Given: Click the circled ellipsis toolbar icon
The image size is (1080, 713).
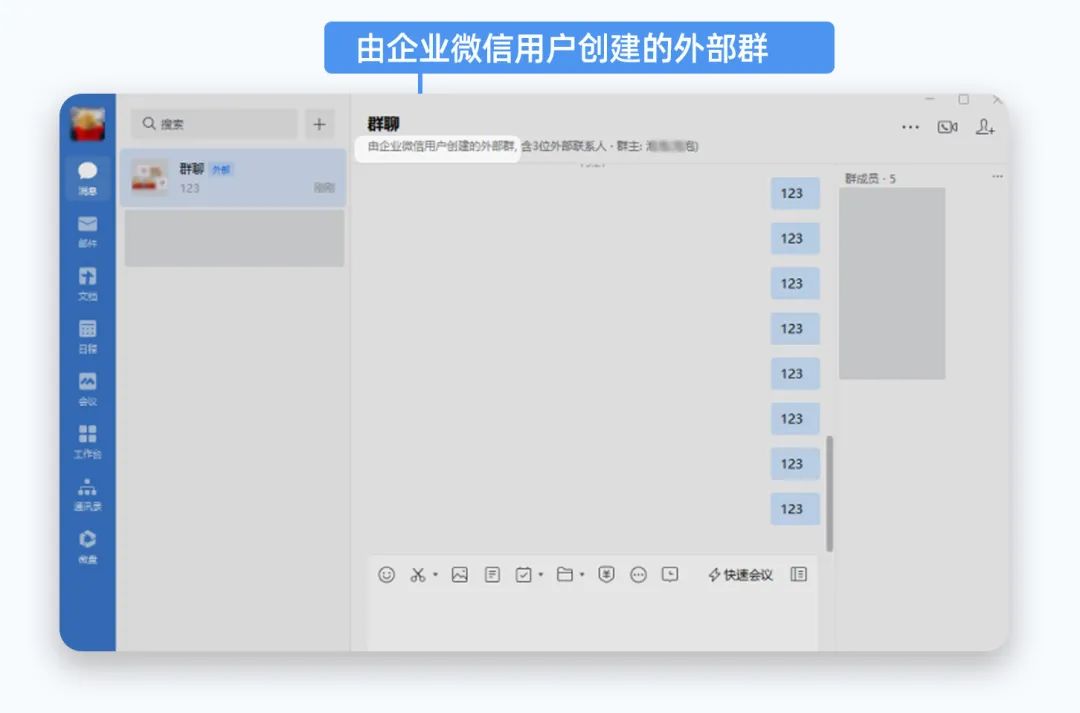Looking at the screenshot, I should pyautogui.click(x=638, y=575).
